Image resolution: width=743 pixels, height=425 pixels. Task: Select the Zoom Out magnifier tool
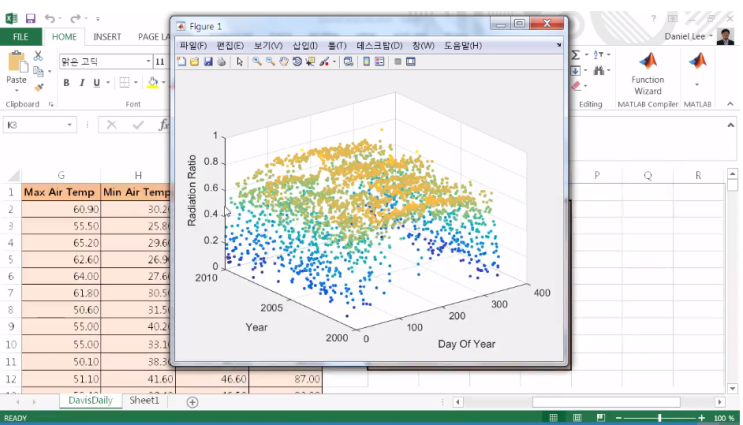tap(270, 62)
